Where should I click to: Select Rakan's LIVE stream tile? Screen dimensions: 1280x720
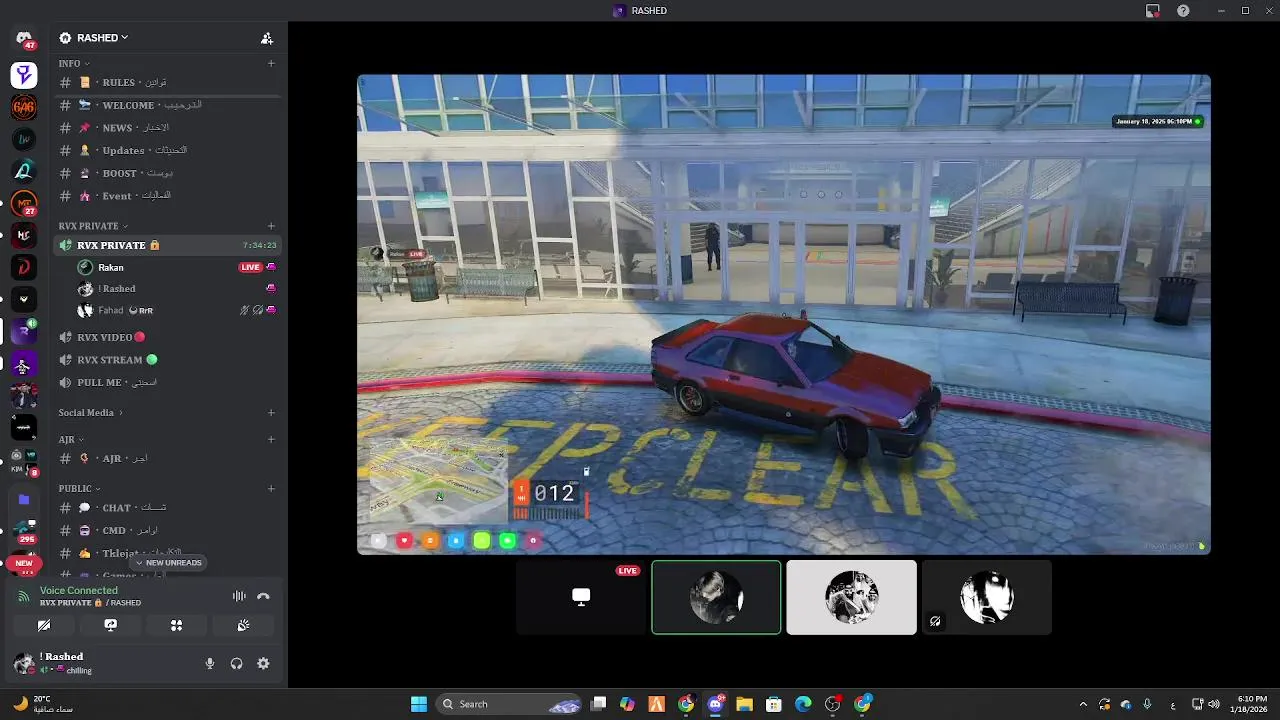[x=581, y=597]
